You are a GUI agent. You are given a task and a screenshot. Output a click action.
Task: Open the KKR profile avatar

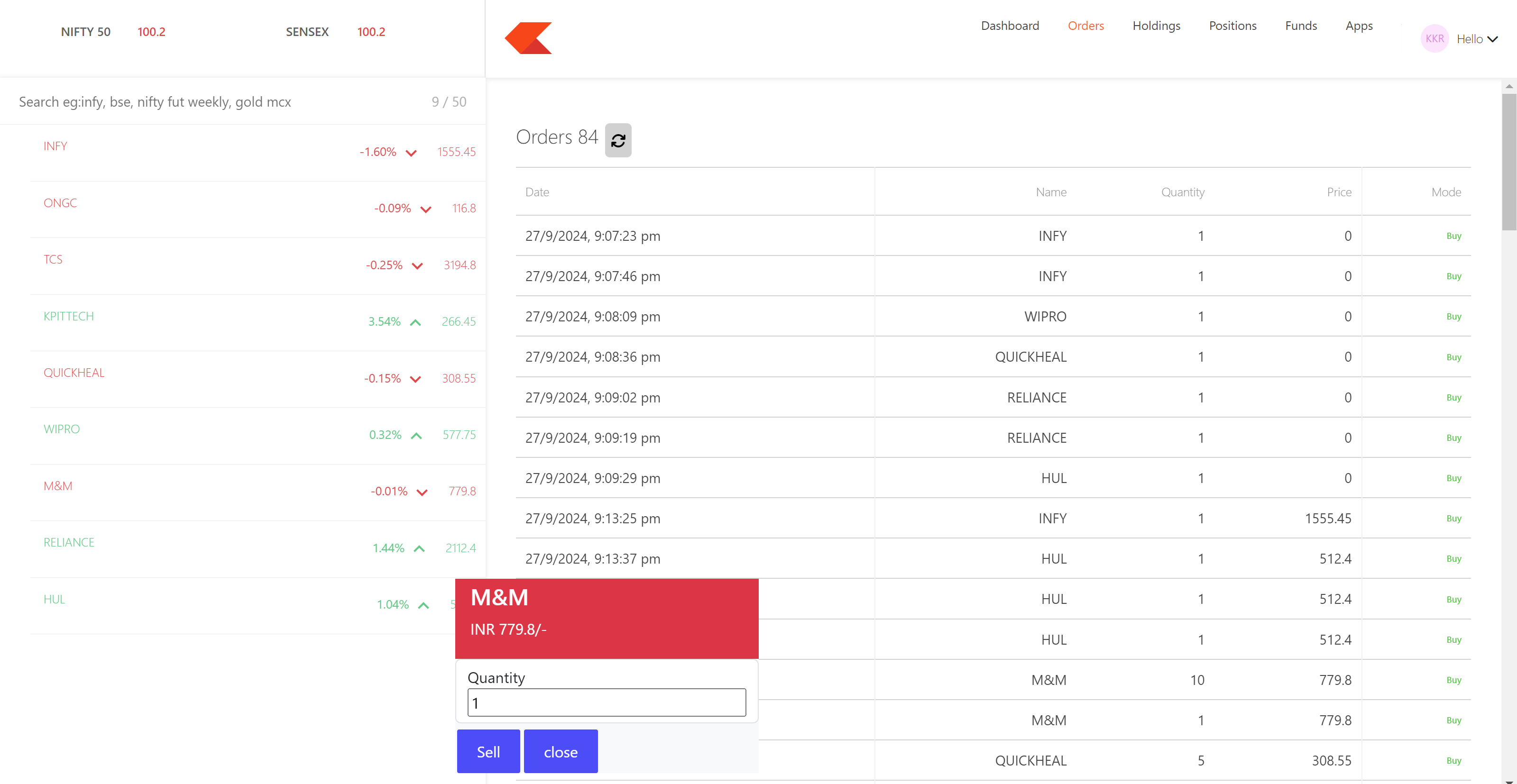(1434, 38)
